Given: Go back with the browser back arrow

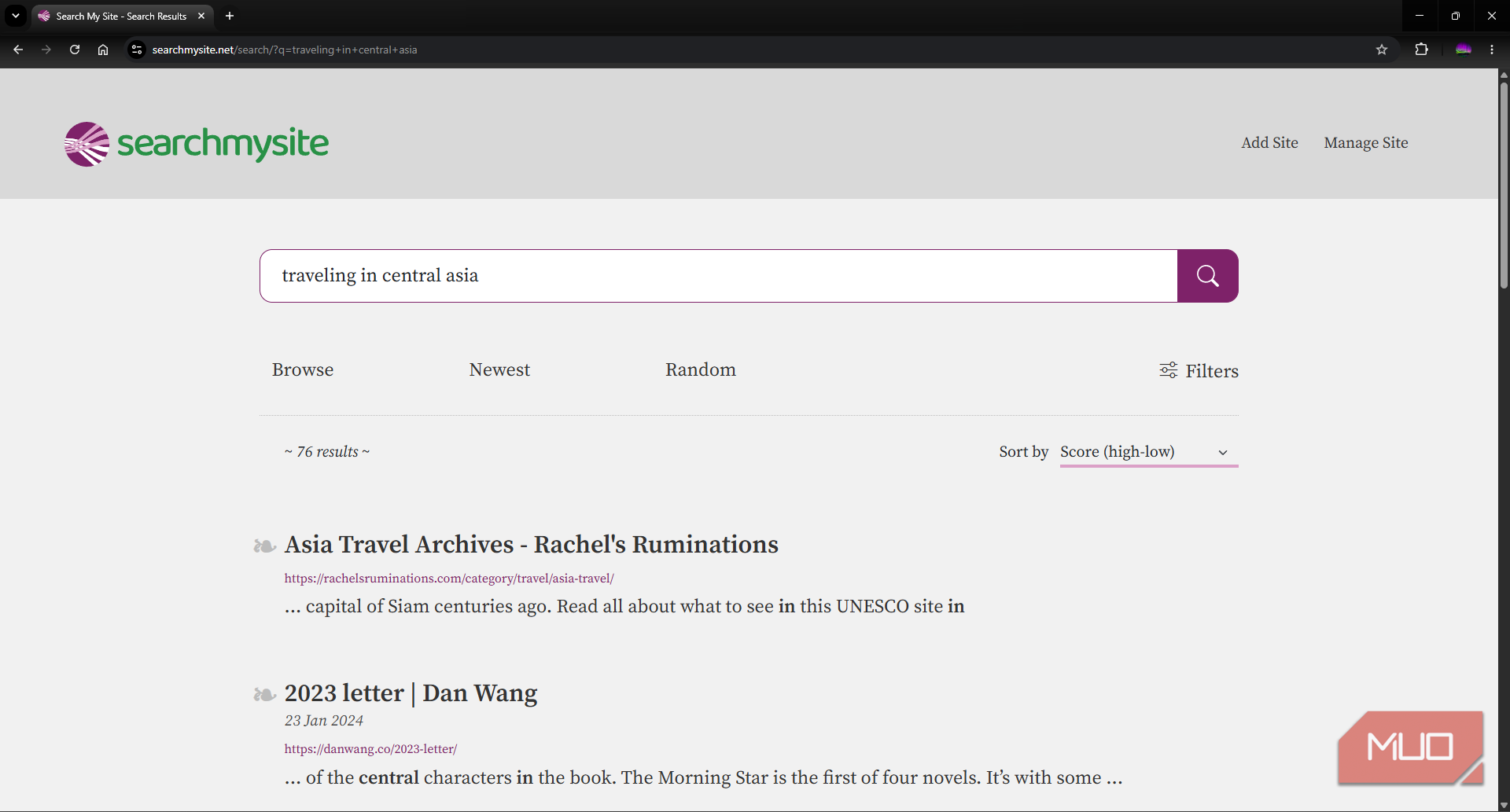Looking at the screenshot, I should (18, 50).
